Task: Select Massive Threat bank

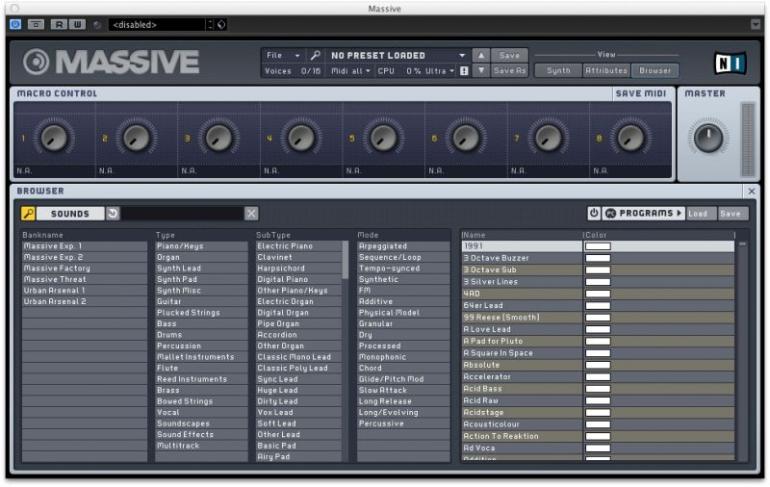Action: tap(84, 279)
